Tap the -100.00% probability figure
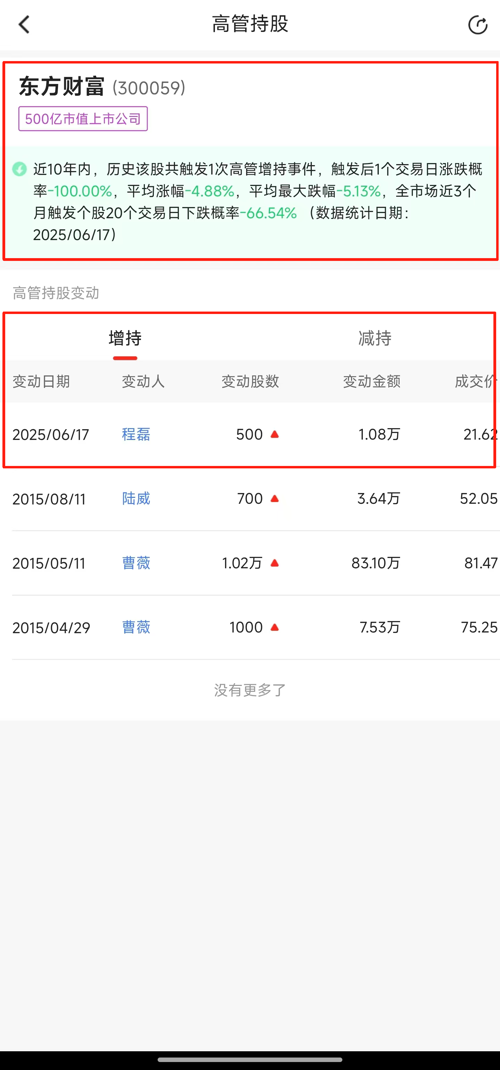Viewport: 500px width, 1070px height. pos(79,190)
